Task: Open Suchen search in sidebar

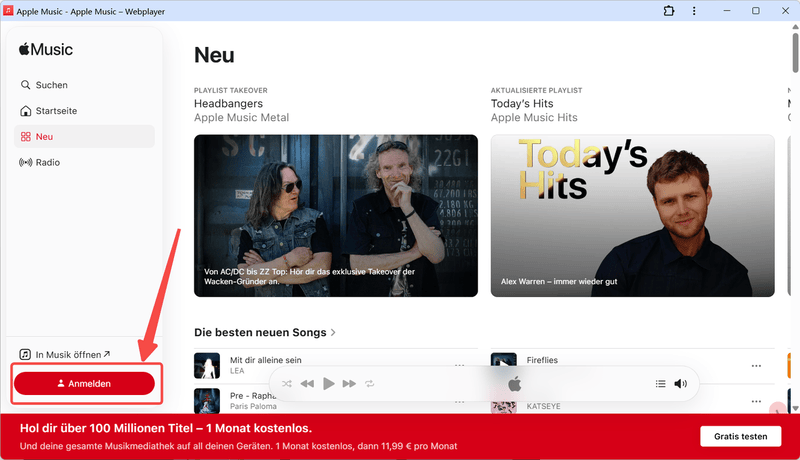Action: [x=84, y=85]
